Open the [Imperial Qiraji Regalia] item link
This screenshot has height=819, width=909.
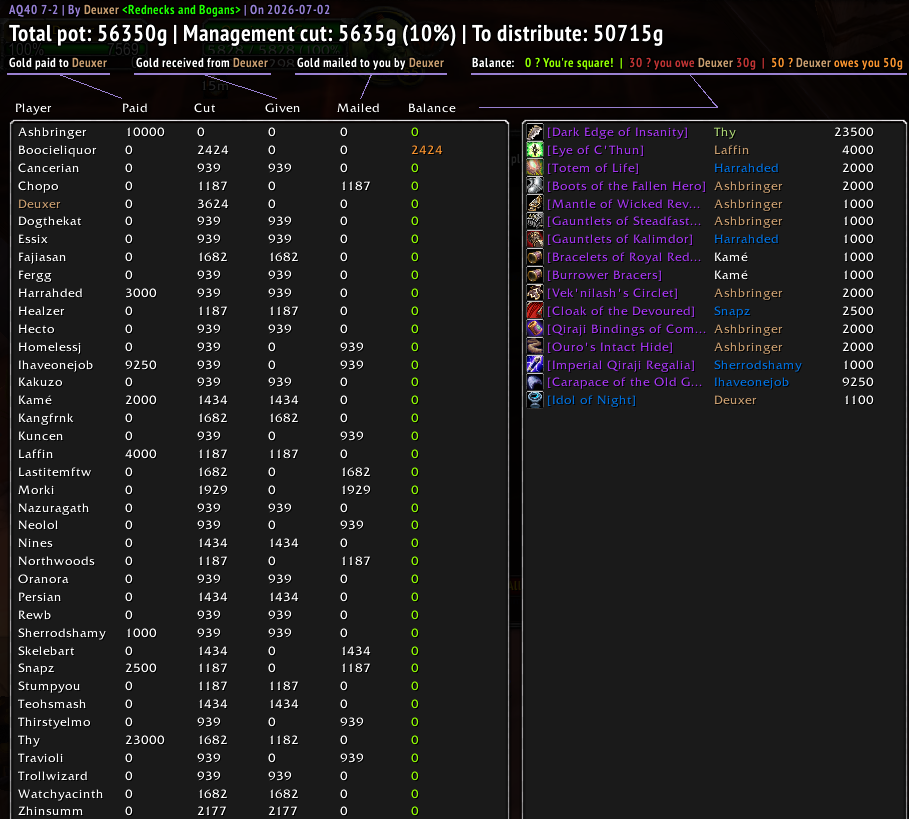pos(620,365)
